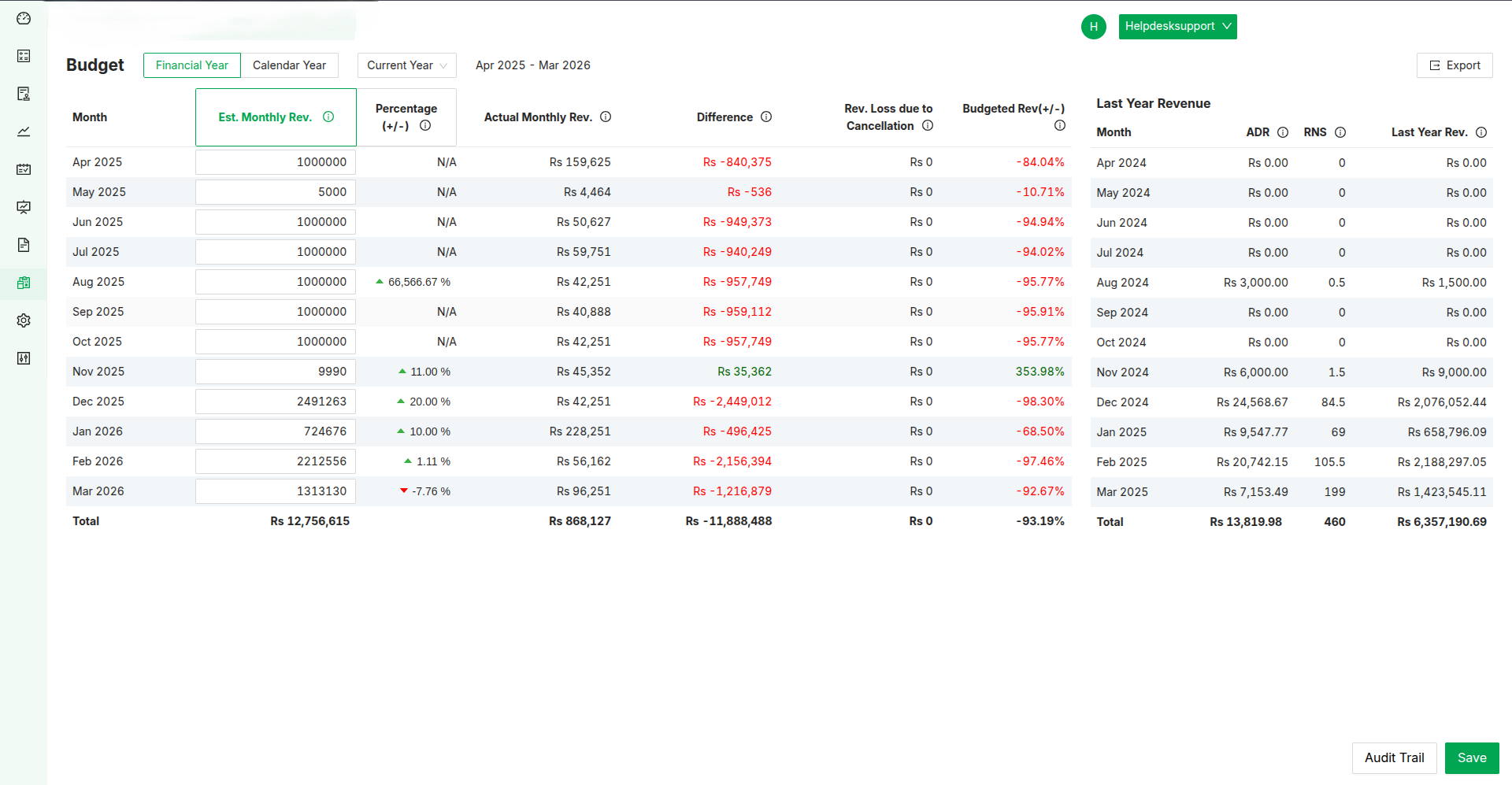Click info icon beside Actual Monthly Rev.
1512x785 pixels.
click(x=606, y=117)
